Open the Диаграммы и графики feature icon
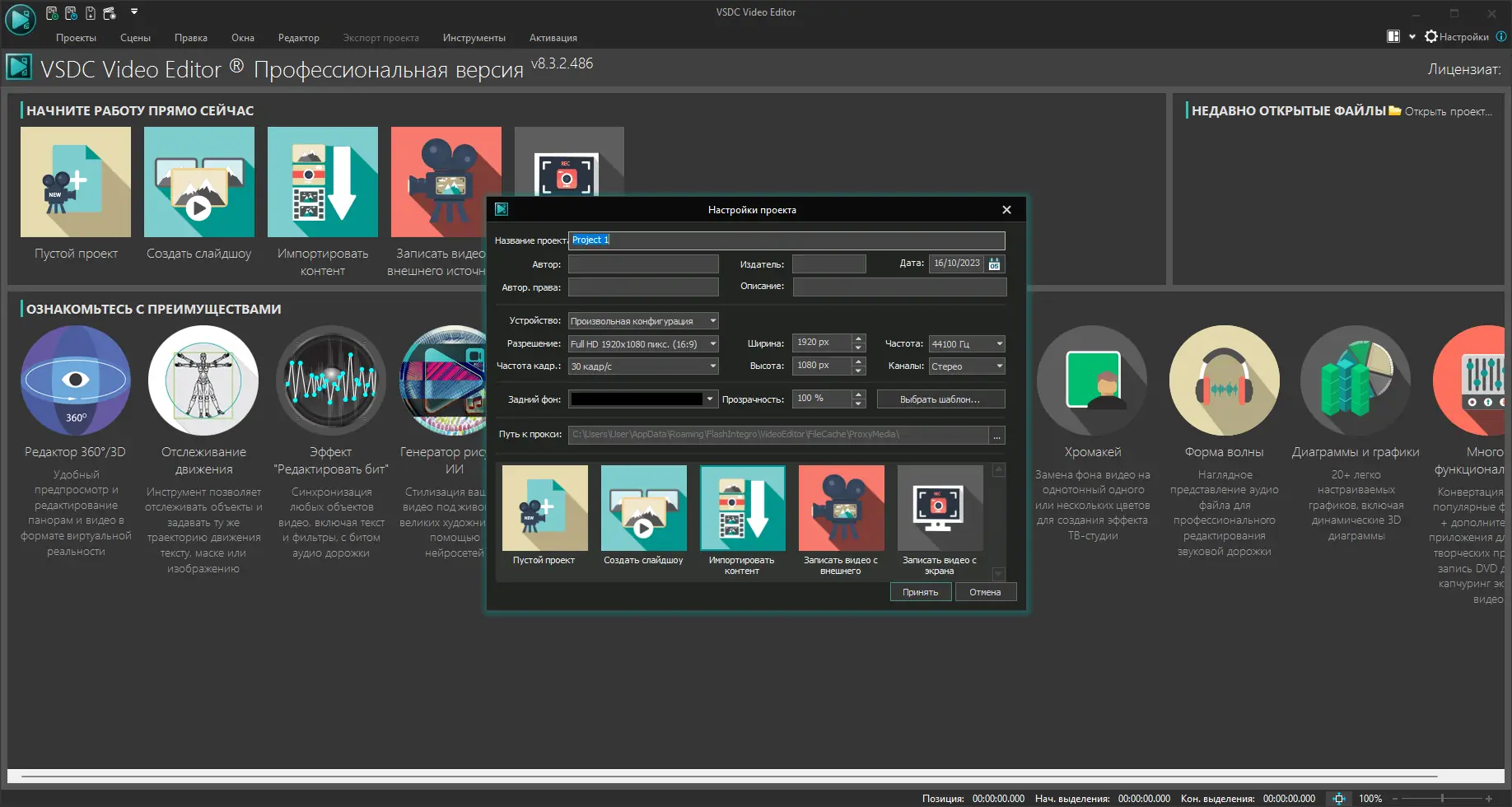This screenshot has height=807, width=1512. coord(1356,380)
